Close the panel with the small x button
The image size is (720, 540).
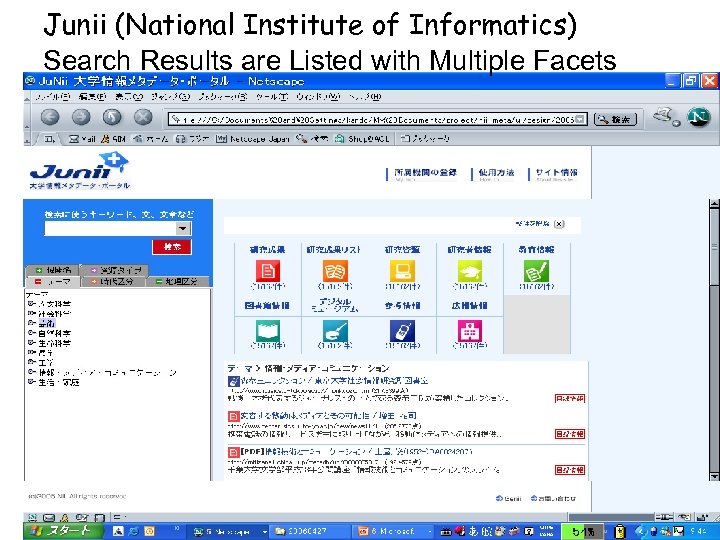[x=559, y=224]
